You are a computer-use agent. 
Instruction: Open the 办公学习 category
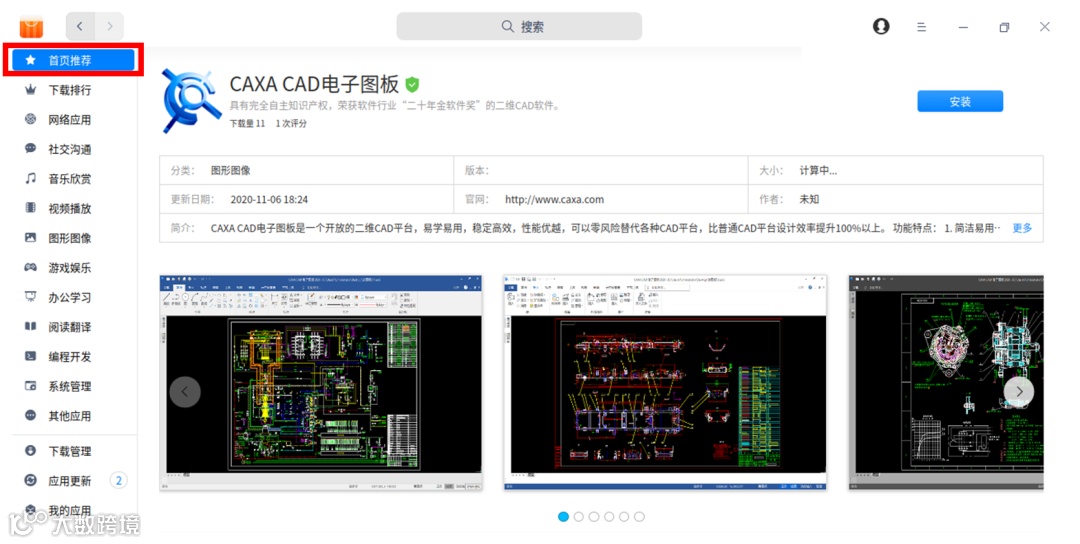pos(70,297)
